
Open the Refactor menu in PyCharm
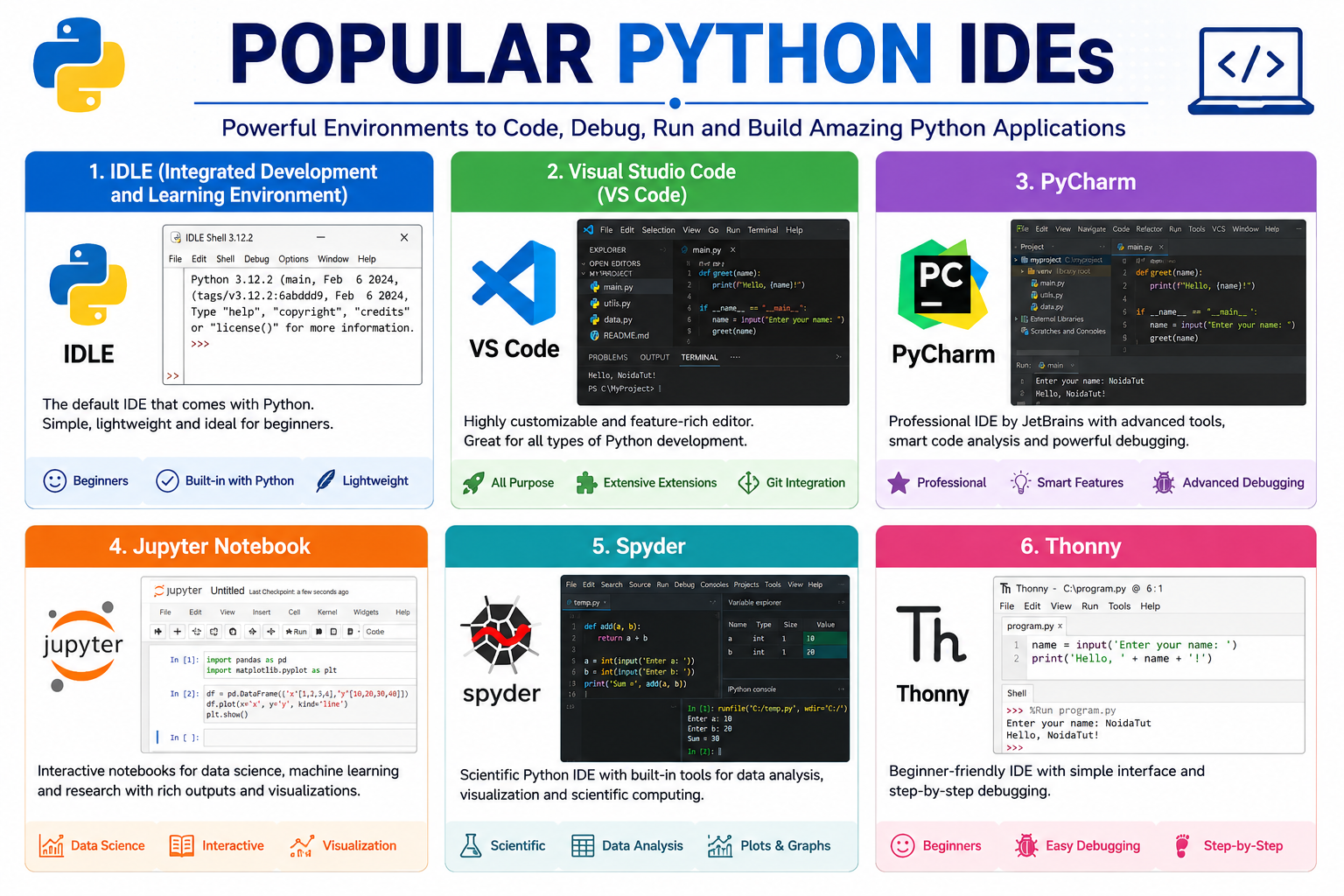coord(1149,229)
